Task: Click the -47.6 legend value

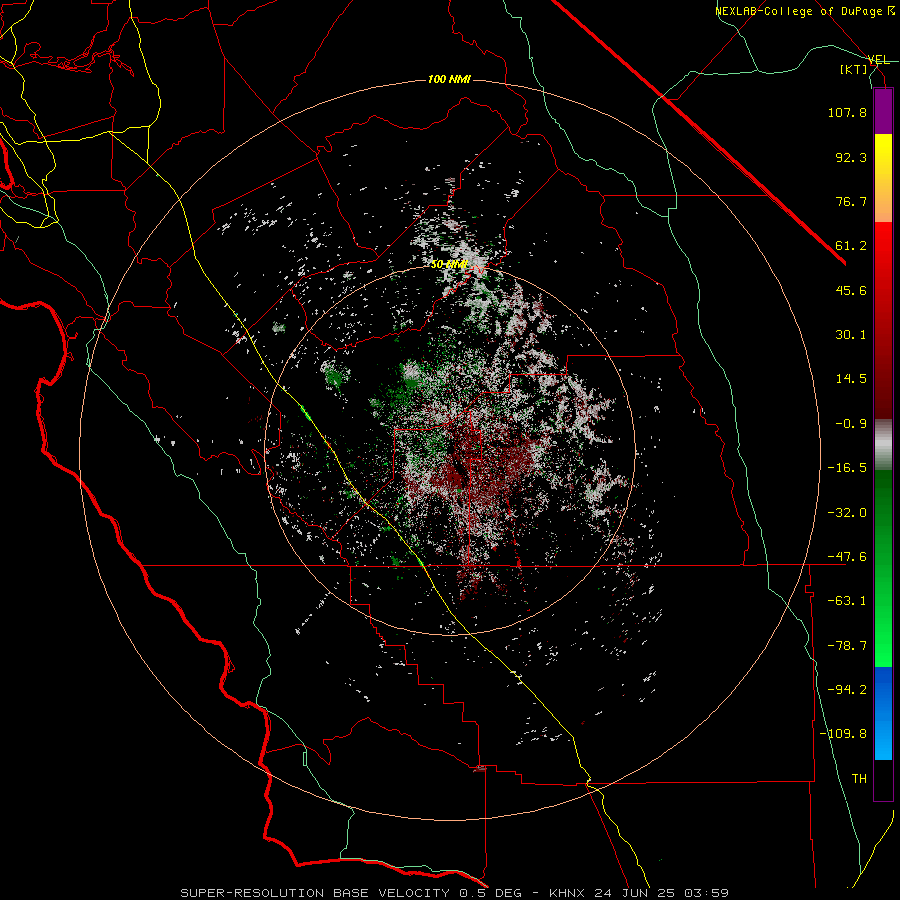Action: 847,557
